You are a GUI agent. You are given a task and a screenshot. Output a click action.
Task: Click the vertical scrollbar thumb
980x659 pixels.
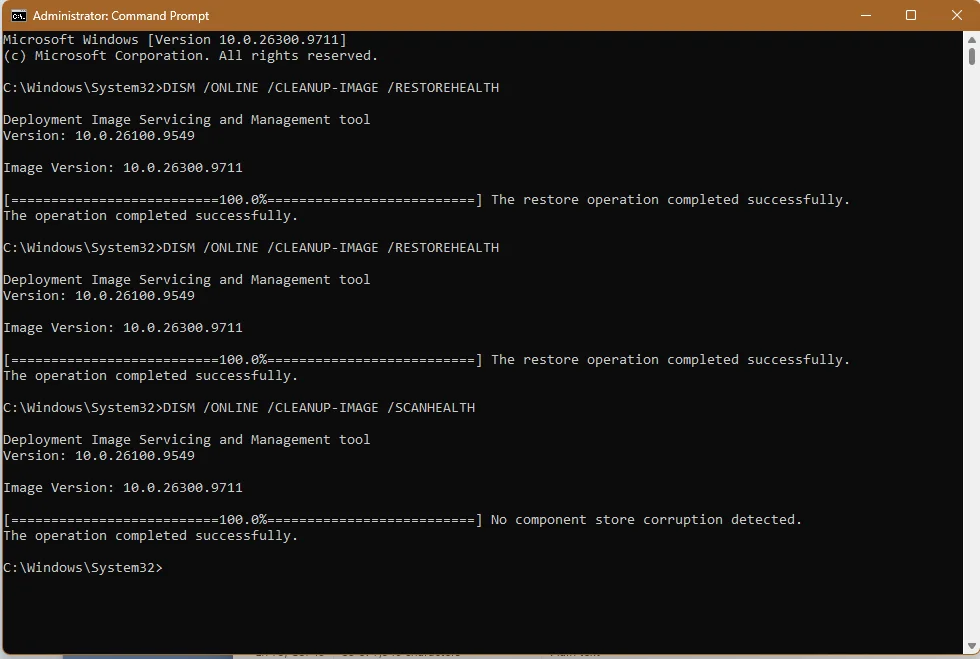click(x=971, y=55)
